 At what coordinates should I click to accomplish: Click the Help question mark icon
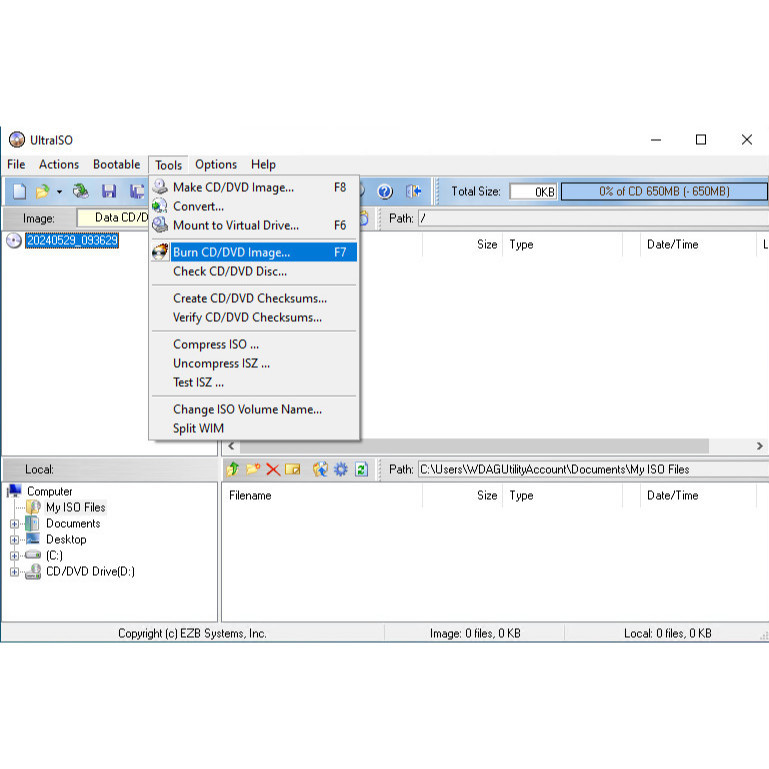coord(385,191)
